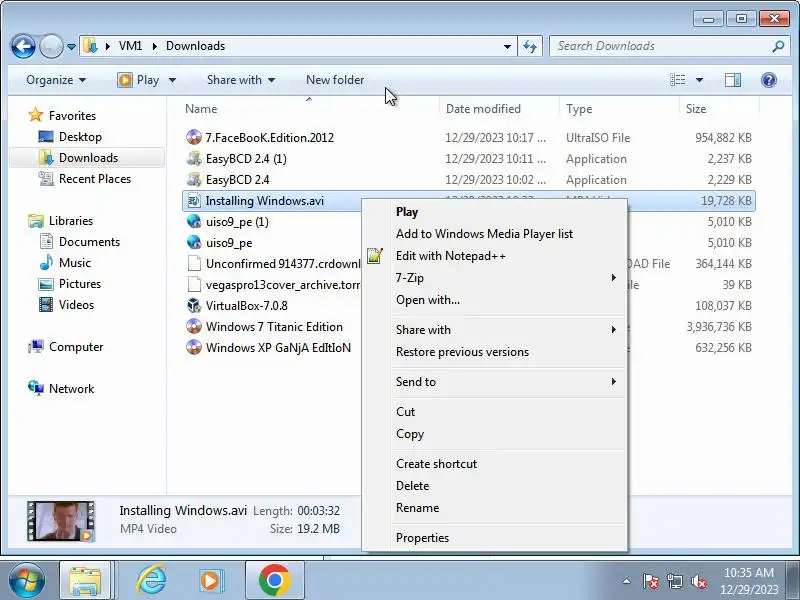The image size is (800, 600).
Task: Expand the 7-Zip submenu
Action: [494, 278]
